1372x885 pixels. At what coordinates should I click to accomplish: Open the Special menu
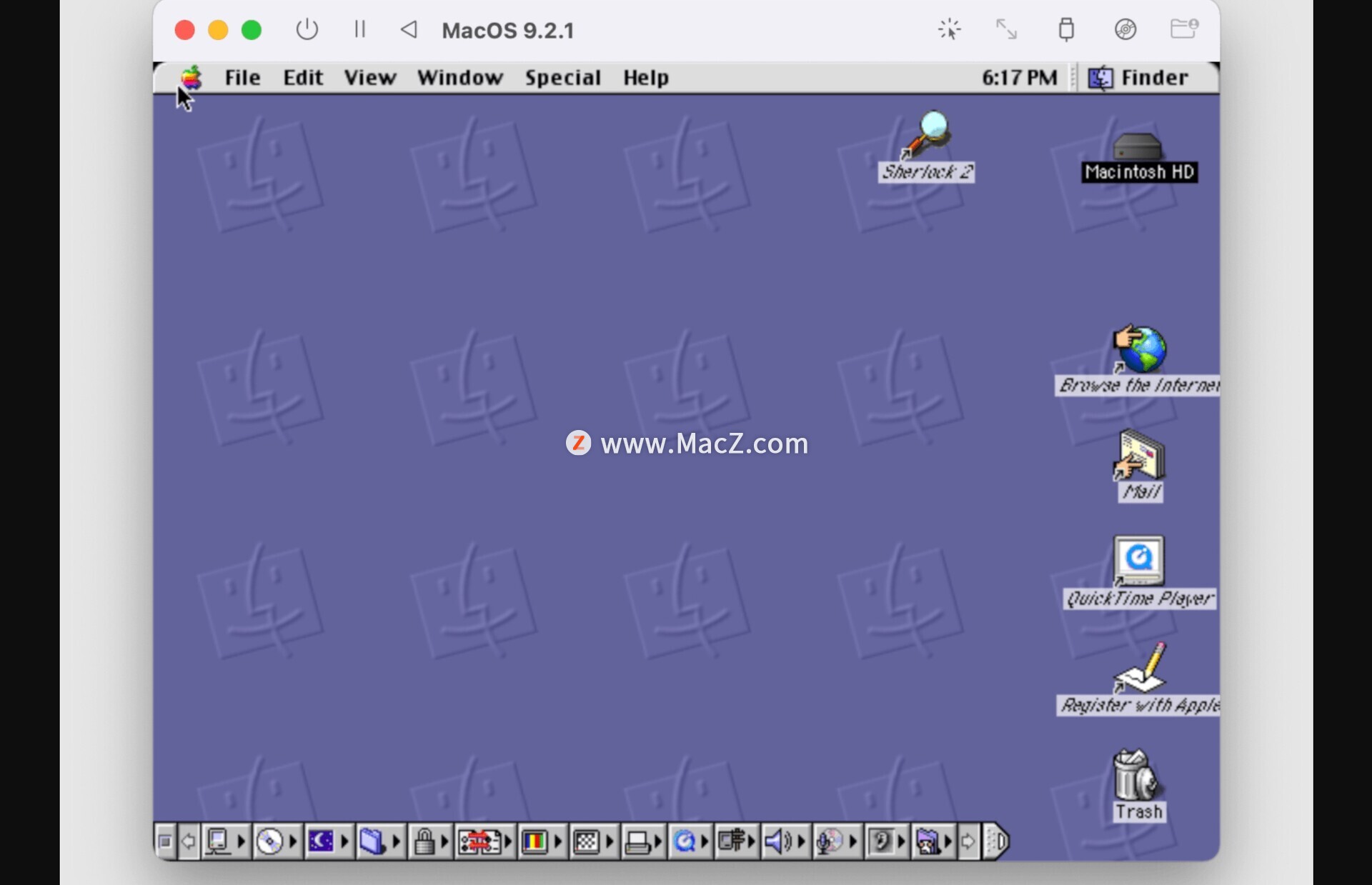point(562,77)
